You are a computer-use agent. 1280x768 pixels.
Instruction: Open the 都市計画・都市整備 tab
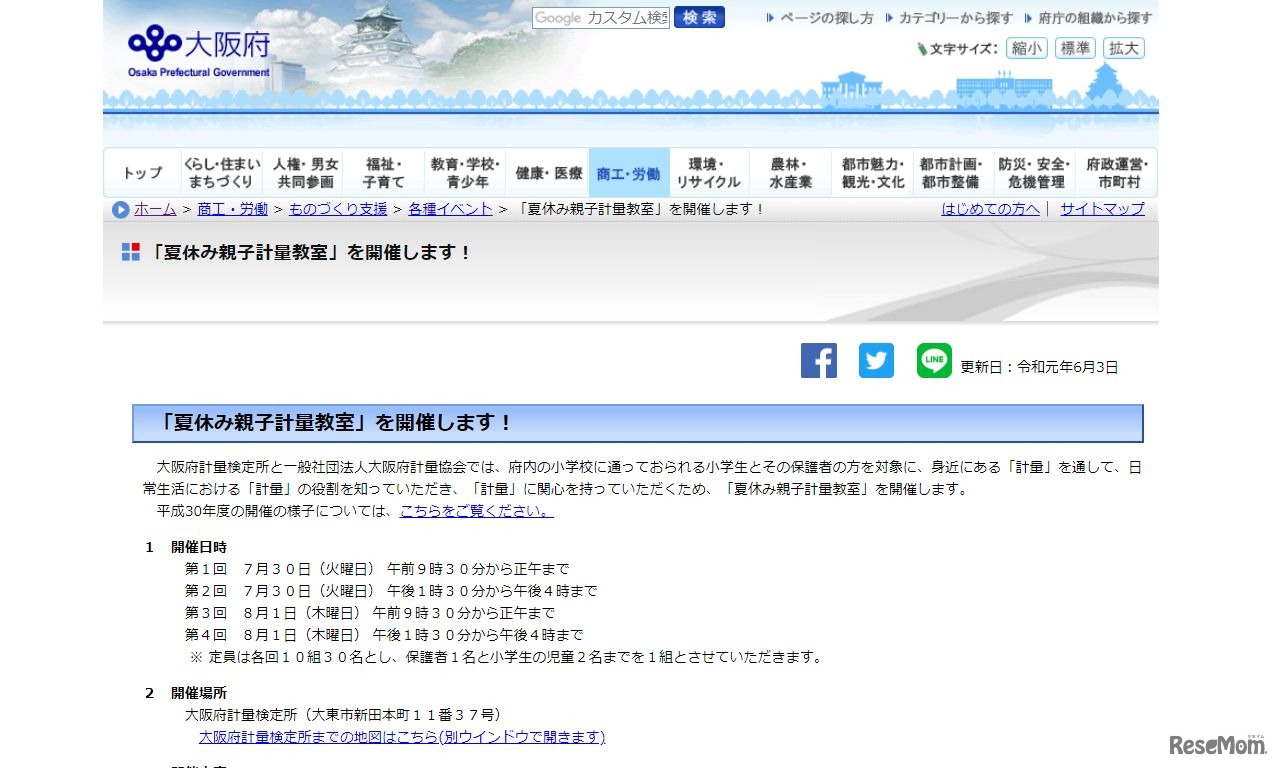click(x=951, y=173)
